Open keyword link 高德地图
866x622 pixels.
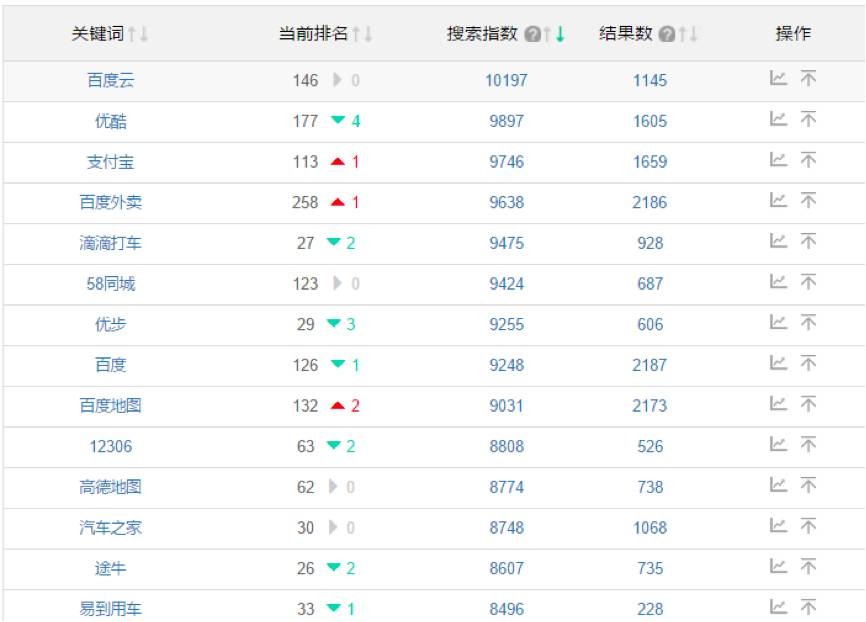(x=110, y=487)
